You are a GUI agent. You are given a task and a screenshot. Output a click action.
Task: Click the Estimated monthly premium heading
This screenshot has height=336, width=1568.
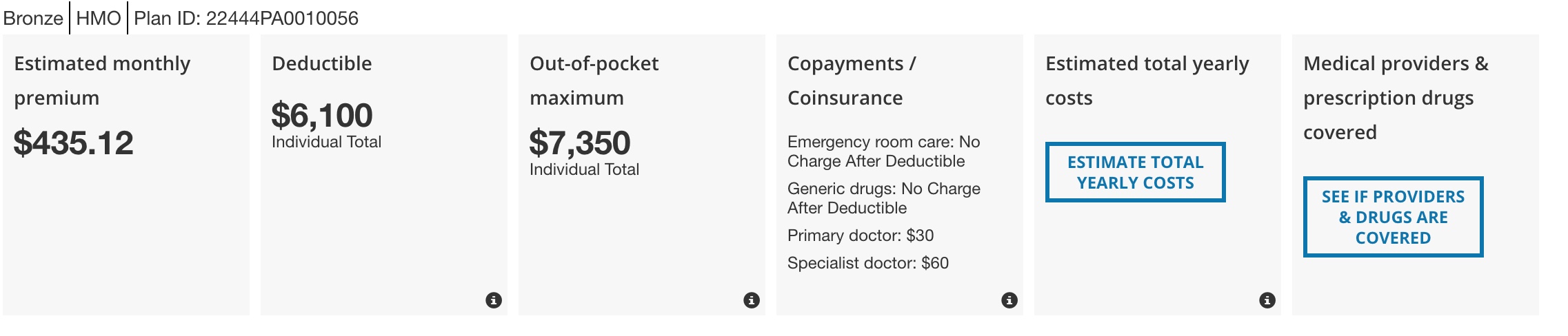click(x=102, y=80)
